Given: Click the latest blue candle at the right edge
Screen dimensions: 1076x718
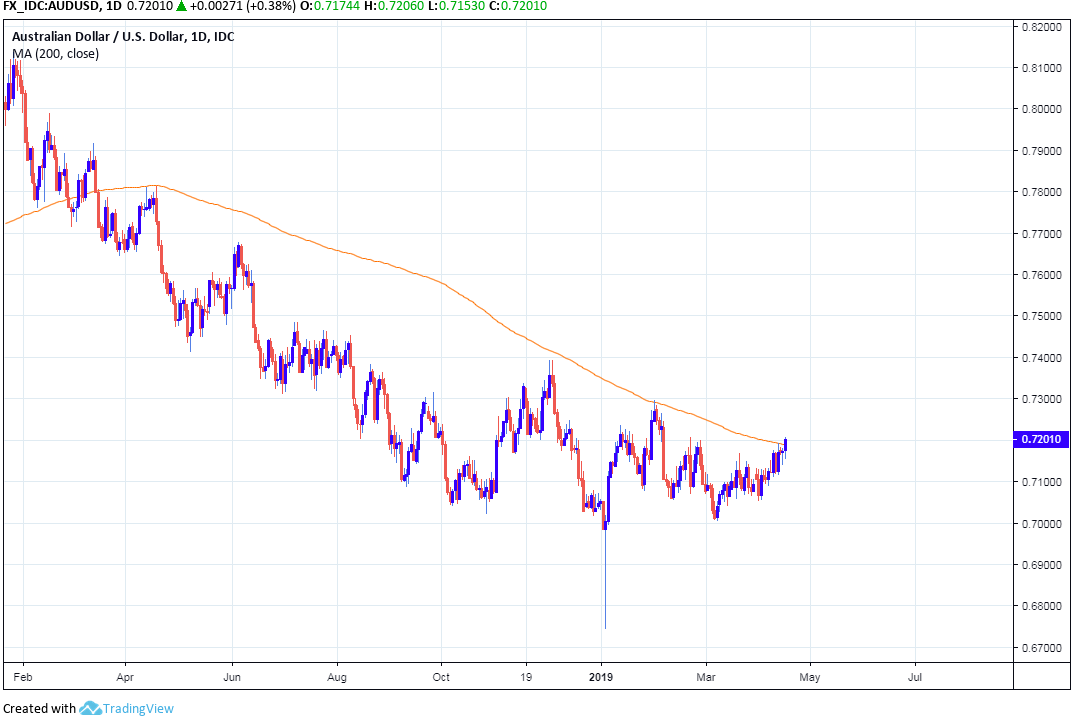Looking at the screenshot, I should pos(786,444).
